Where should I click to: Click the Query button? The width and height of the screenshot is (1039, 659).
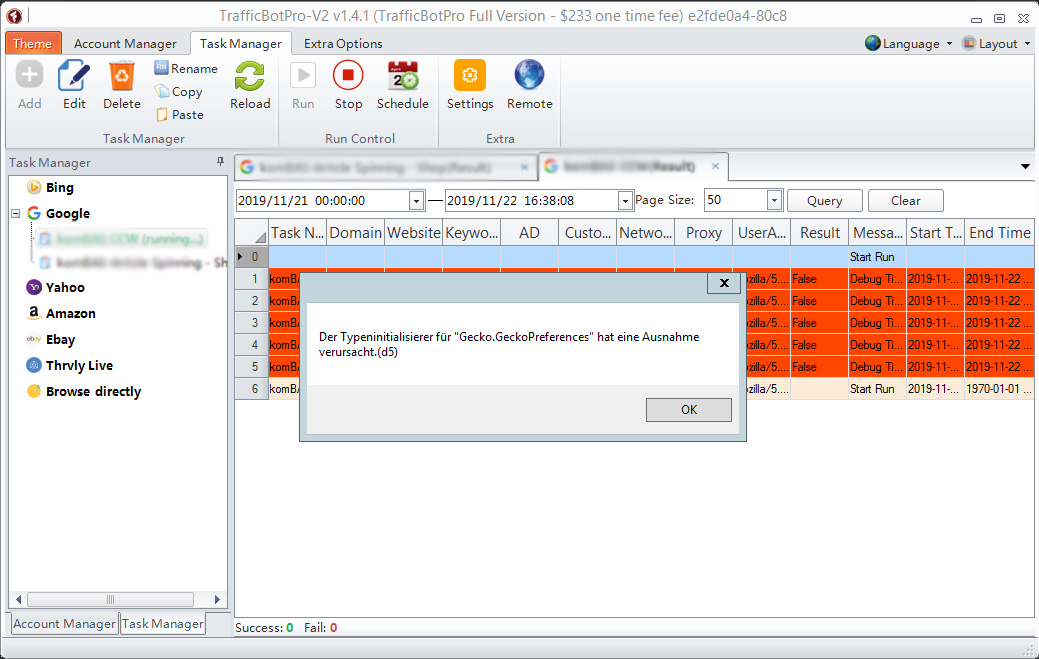tap(824, 201)
